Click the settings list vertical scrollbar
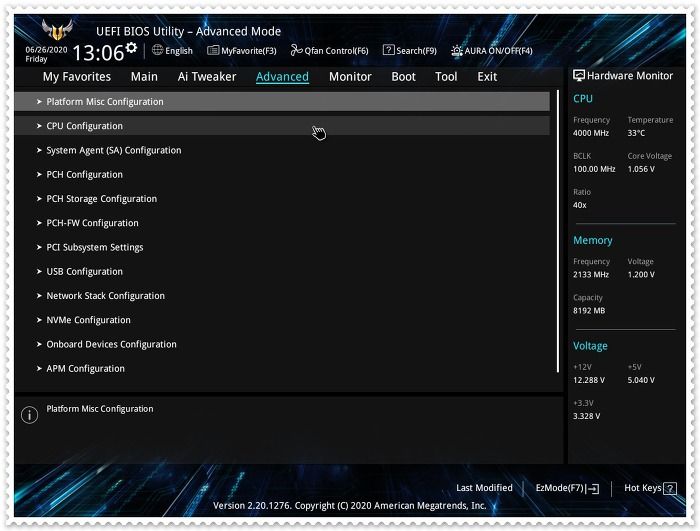The width and height of the screenshot is (700, 531). (558, 231)
